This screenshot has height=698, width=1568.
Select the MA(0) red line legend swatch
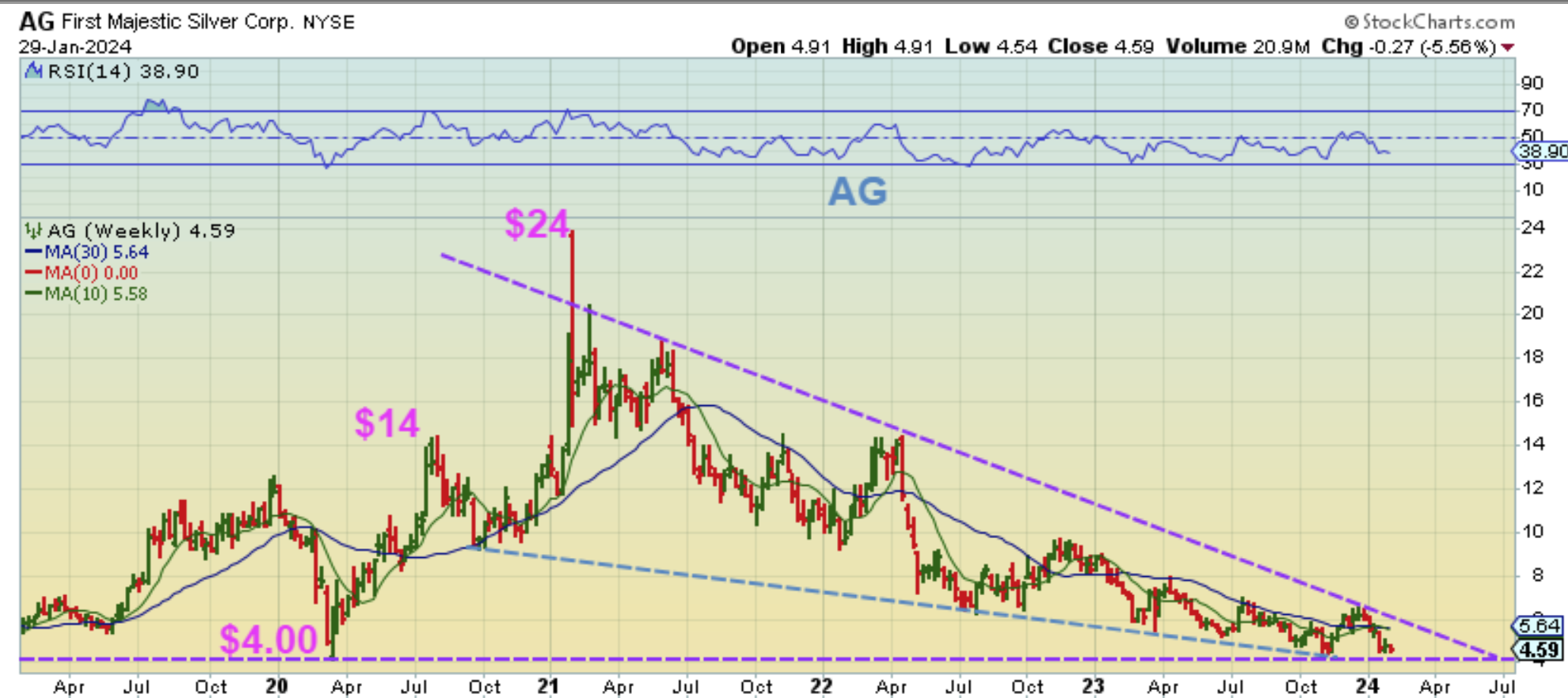(x=33, y=273)
